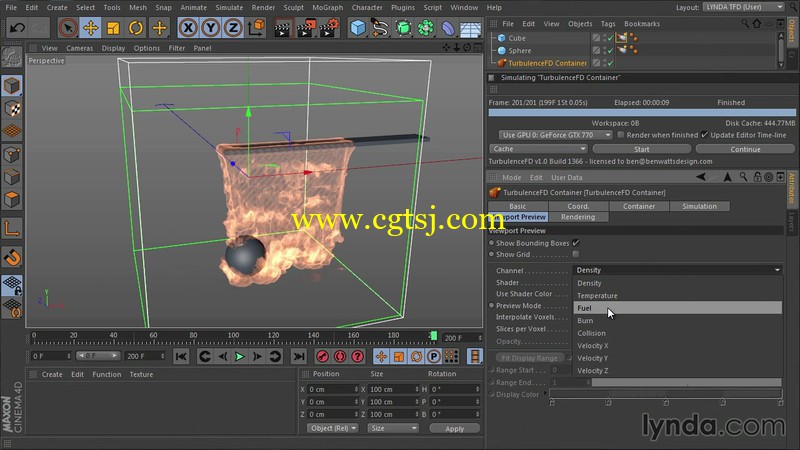Image resolution: width=800 pixels, height=450 pixels.
Task: Choose Fuel from Channel list
Action: pyautogui.click(x=678, y=308)
